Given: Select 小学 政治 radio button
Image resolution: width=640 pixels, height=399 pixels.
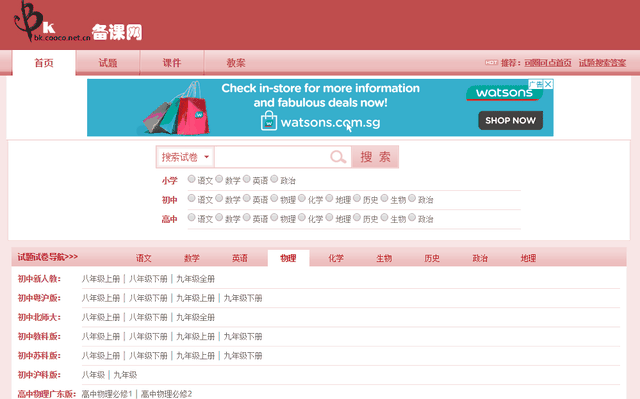Looking at the screenshot, I should (x=274, y=179).
